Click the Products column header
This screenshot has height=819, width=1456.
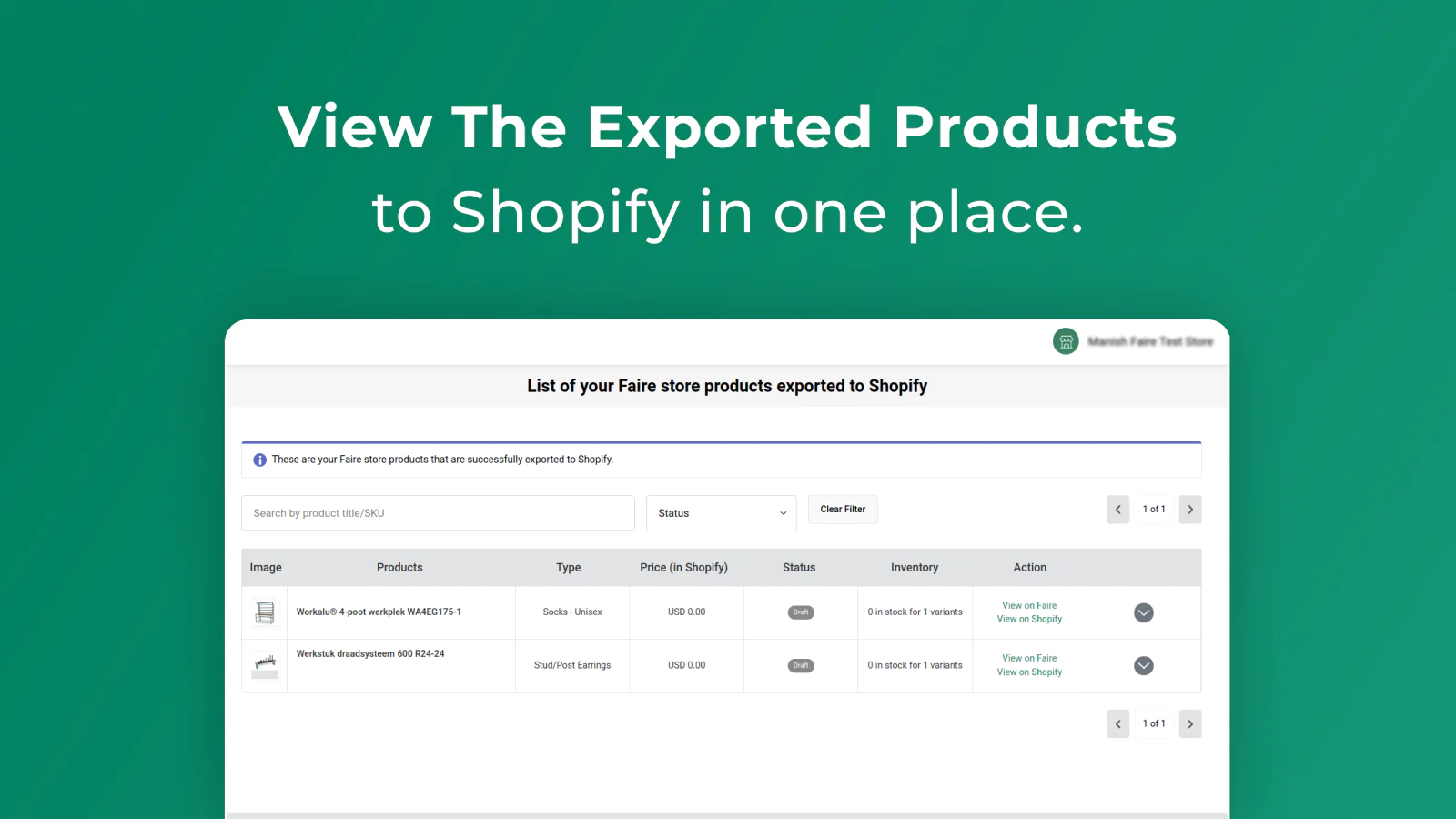click(399, 567)
